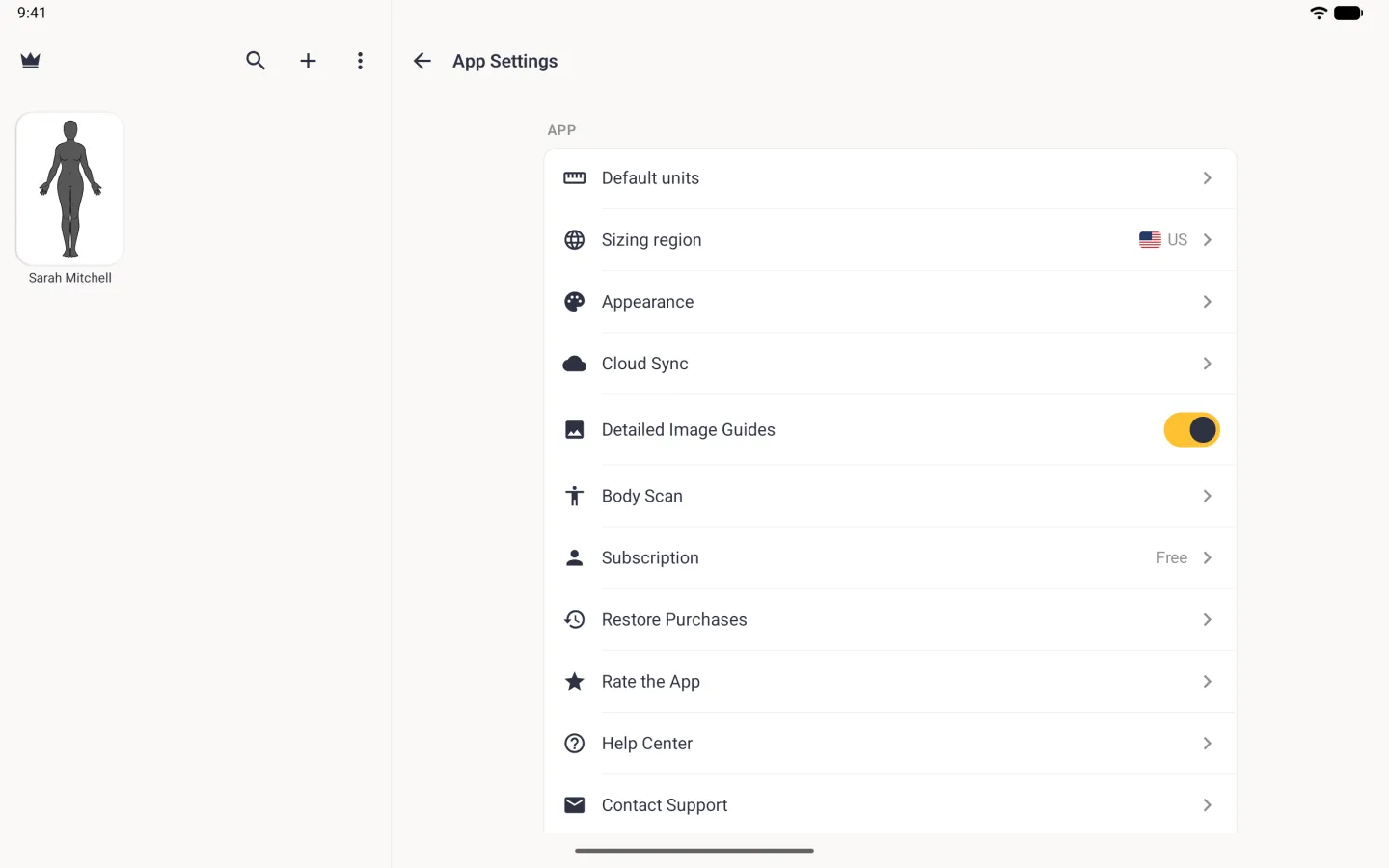Click the ruler icon beside Default units
Screen dimensions: 1389x868
click(574, 177)
